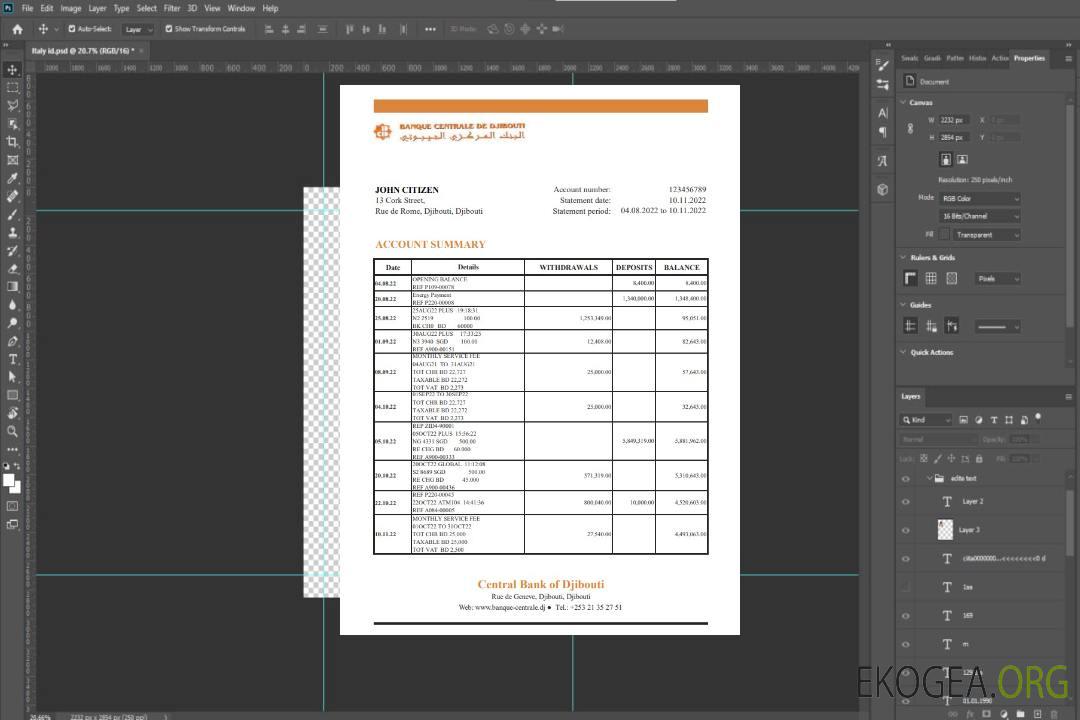
Task: Pick the Eyedropper tool
Action: (13, 178)
